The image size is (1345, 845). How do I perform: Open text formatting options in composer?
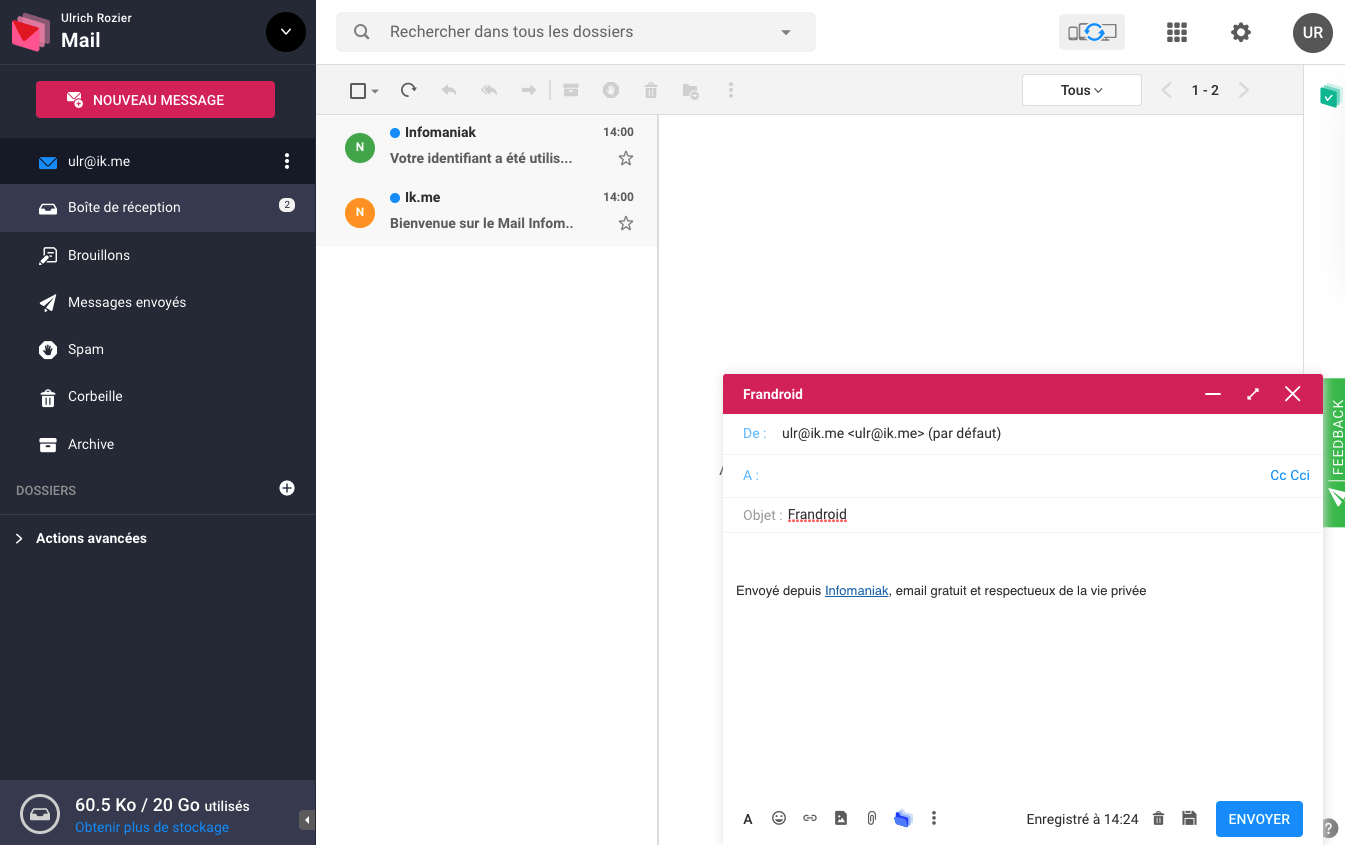click(x=748, y=819)
